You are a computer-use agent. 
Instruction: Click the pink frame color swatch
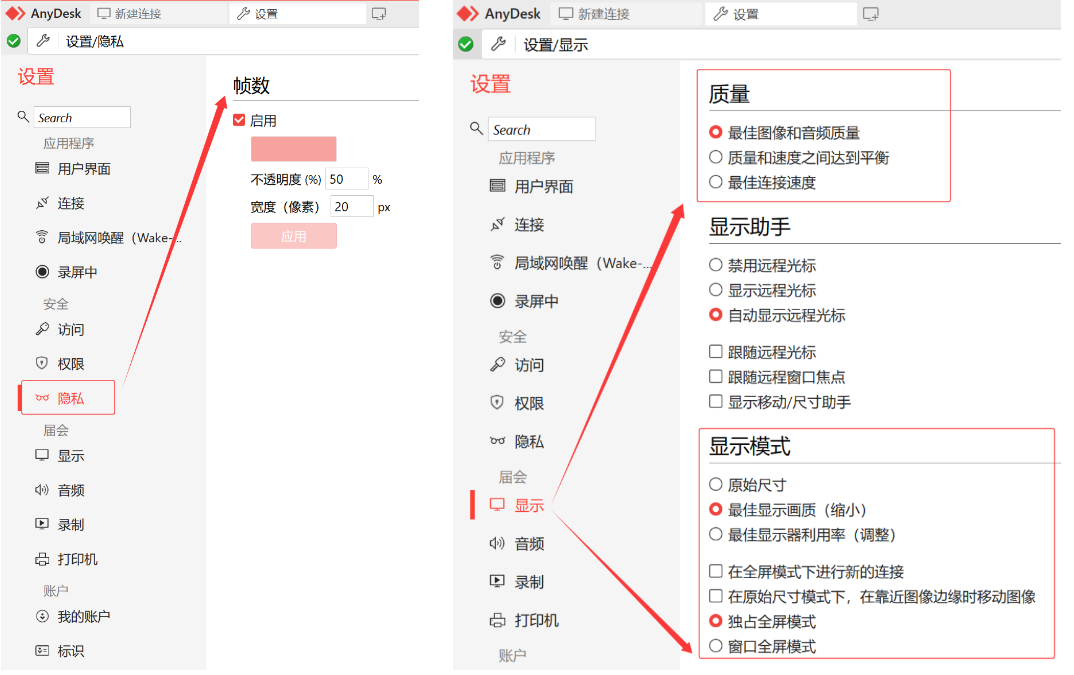point(293,148)
